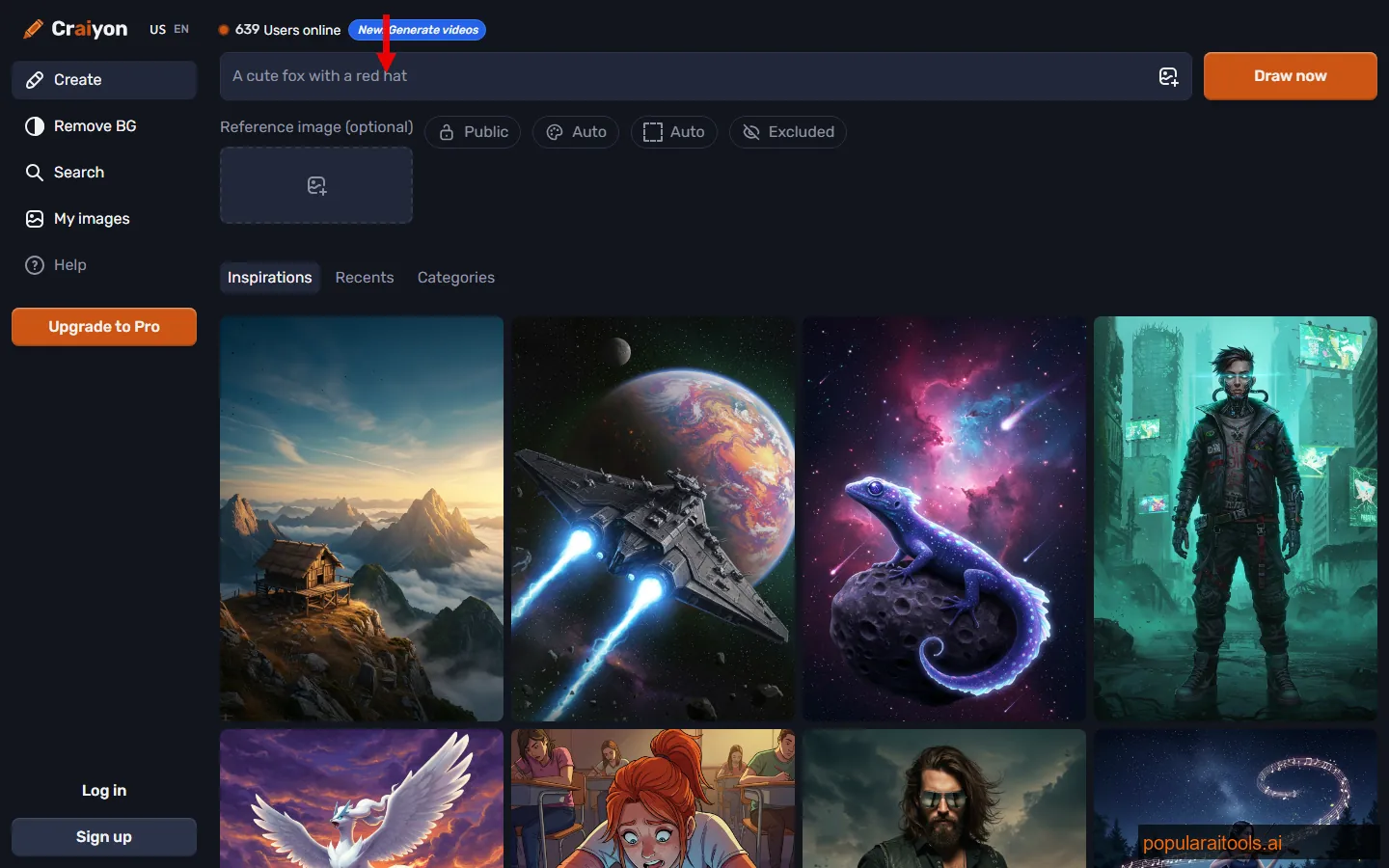Screen dimensions: 1389x868
Task: Switch to the Recents tab
Action: click(365, 277)
